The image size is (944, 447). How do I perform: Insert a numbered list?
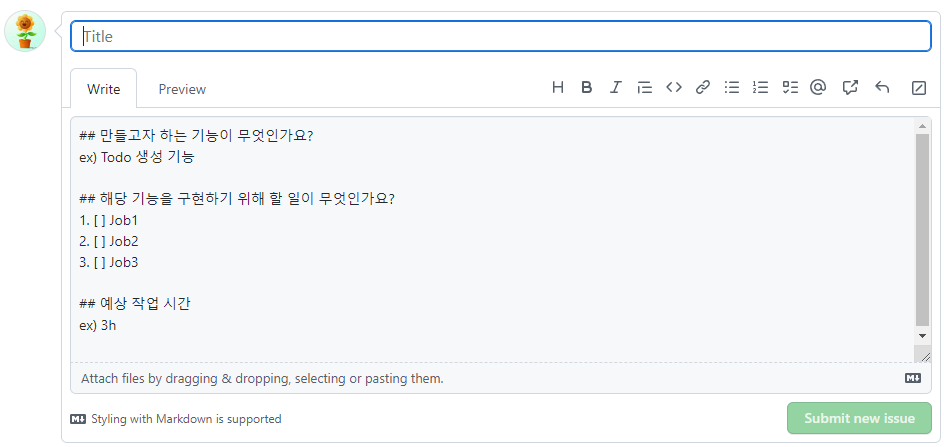tap(760, 88)
